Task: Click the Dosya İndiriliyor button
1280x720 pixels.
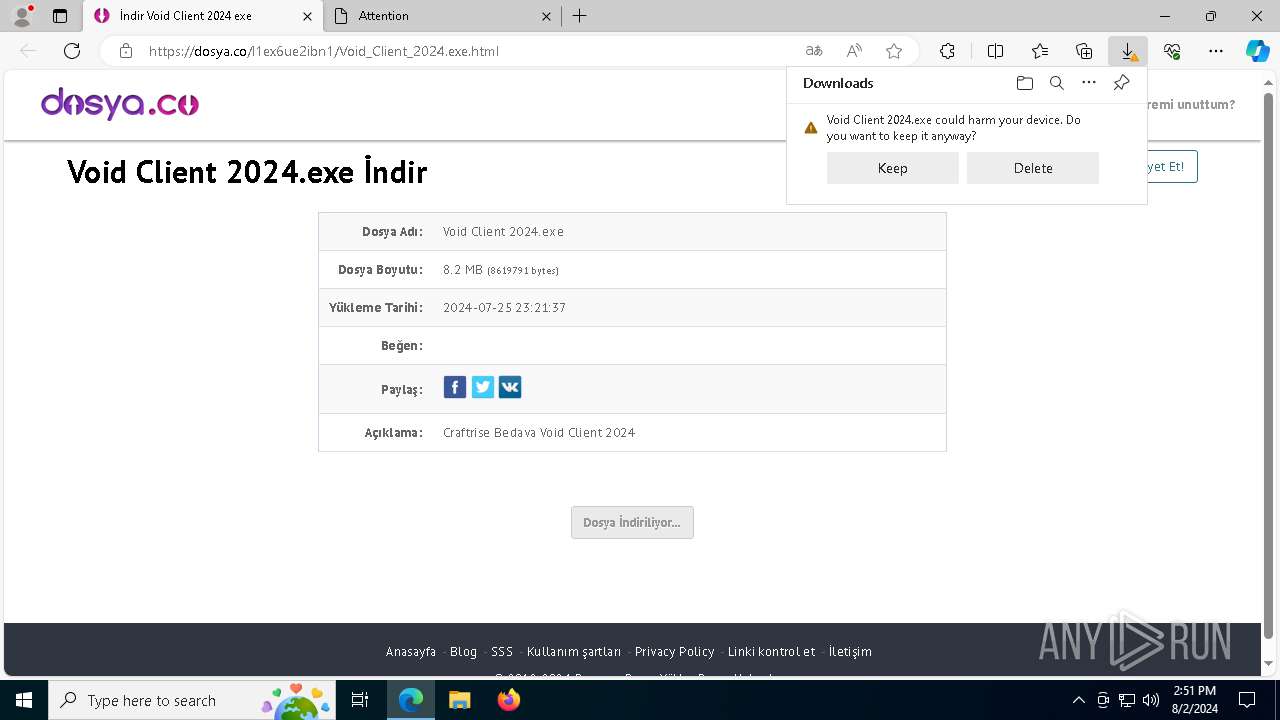Action: [x=632, y=522]
